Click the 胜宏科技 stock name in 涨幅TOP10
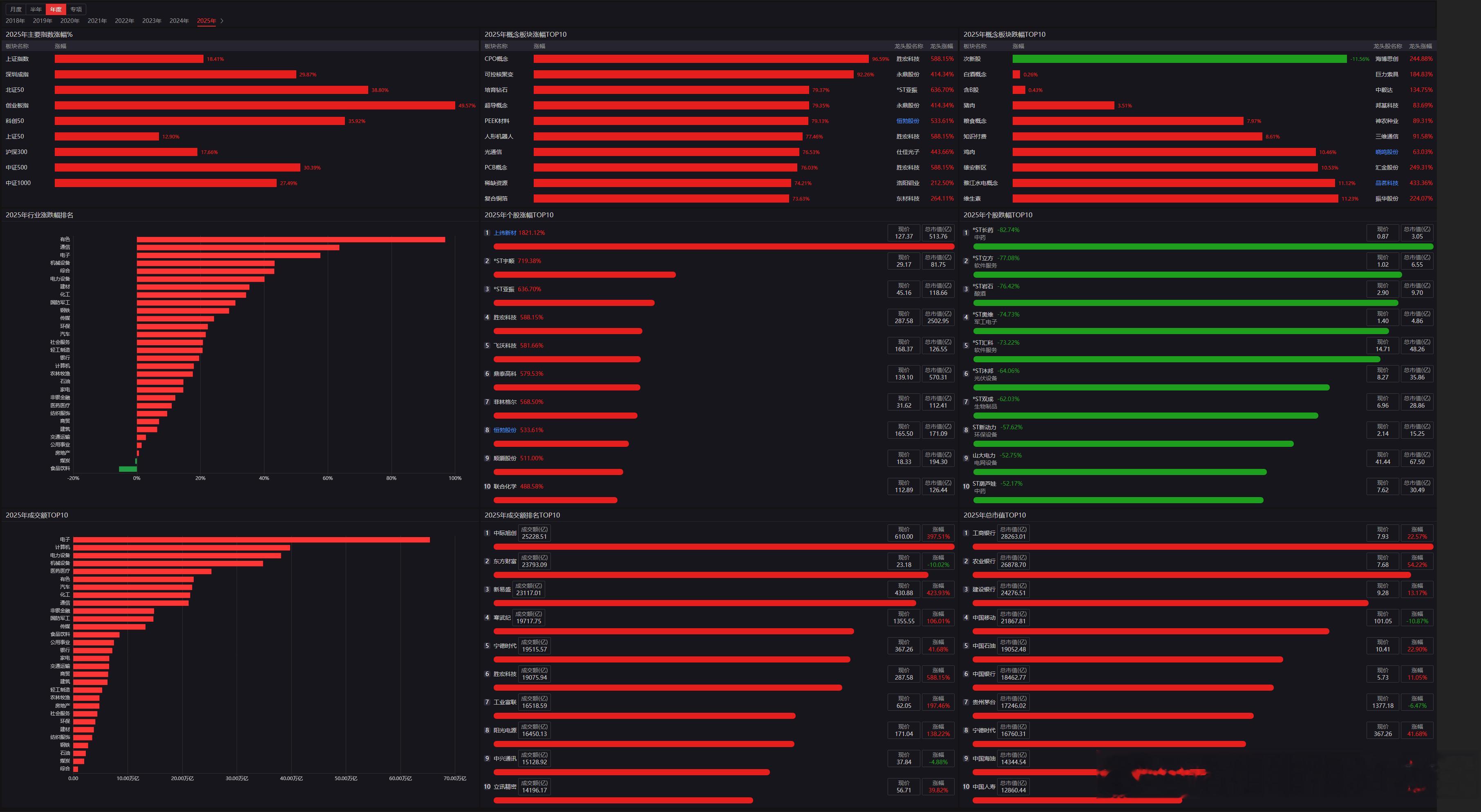Screen dimensions: 1481x812 click(x=505, y=317)
